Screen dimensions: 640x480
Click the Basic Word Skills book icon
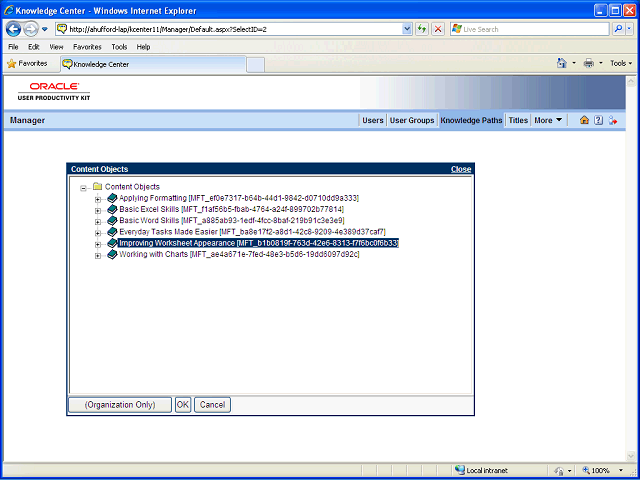[x=112, y=221]
